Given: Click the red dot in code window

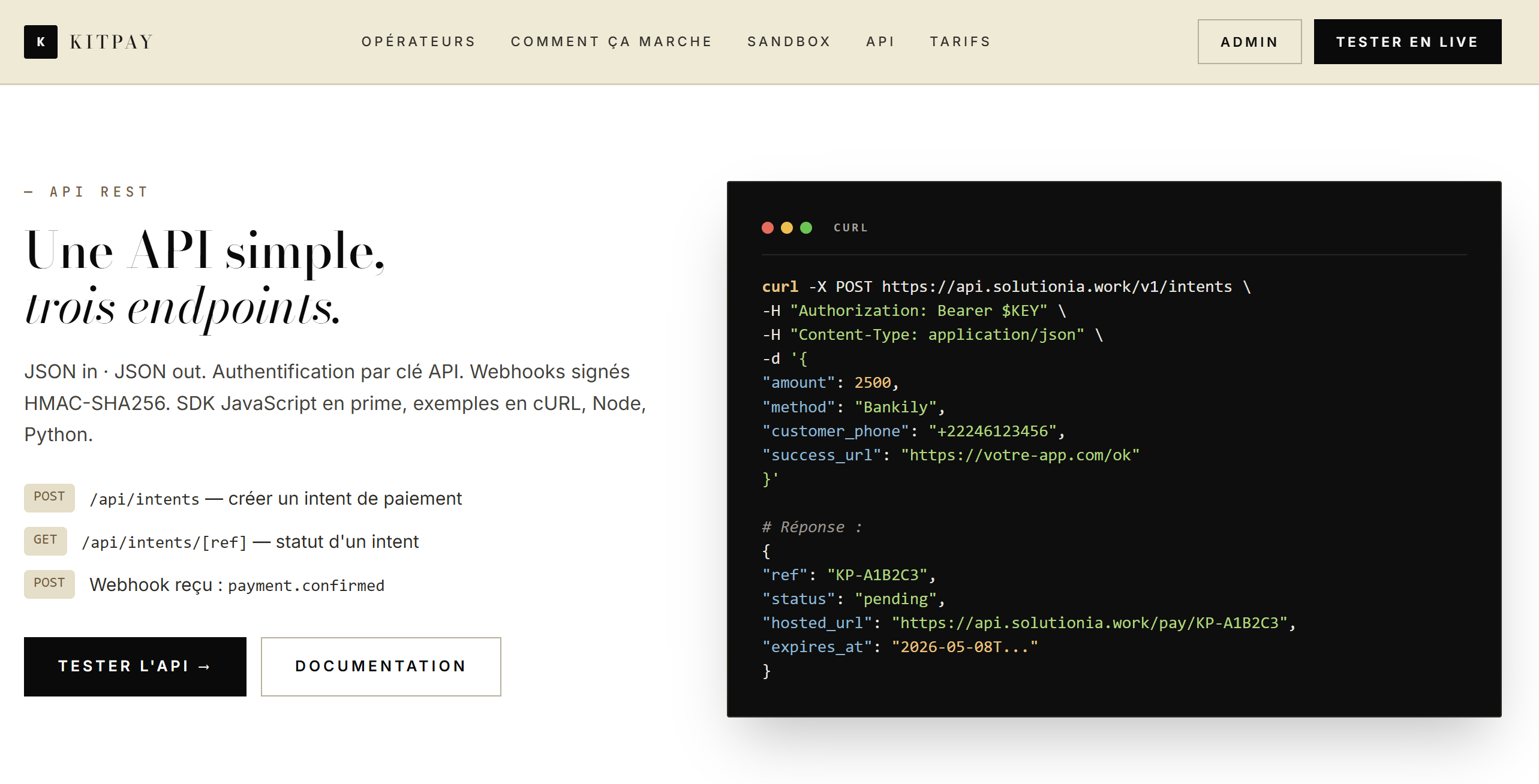Looking at the screenshot, I should point(768,228).
